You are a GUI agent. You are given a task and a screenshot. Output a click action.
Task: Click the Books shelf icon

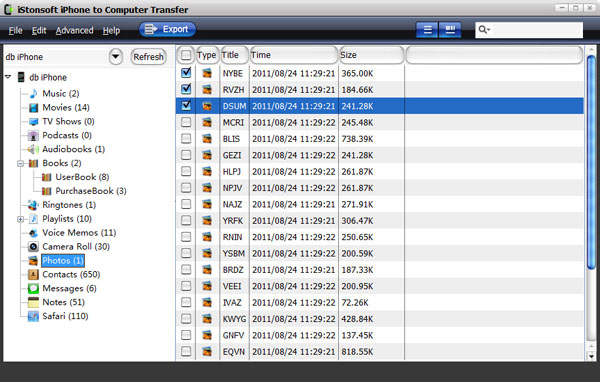tap(33, 163)
